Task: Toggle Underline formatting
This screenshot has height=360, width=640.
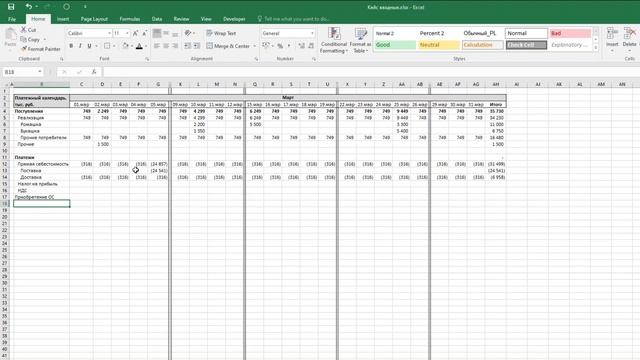Action: (x=89, y=46)
